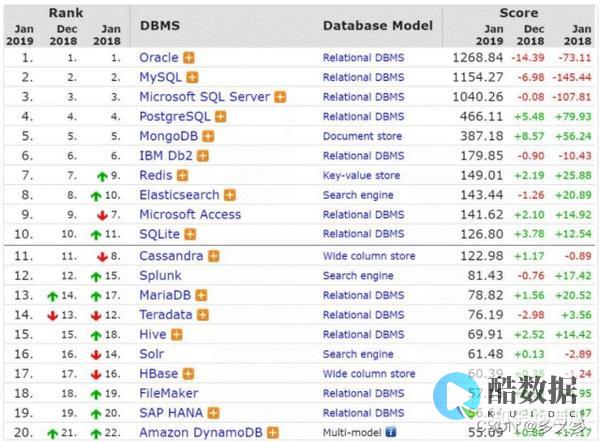Click Wide column store in Cassandra row
Image resolution: width=600 pixels, height=442 pixels.
coord(369,256)
